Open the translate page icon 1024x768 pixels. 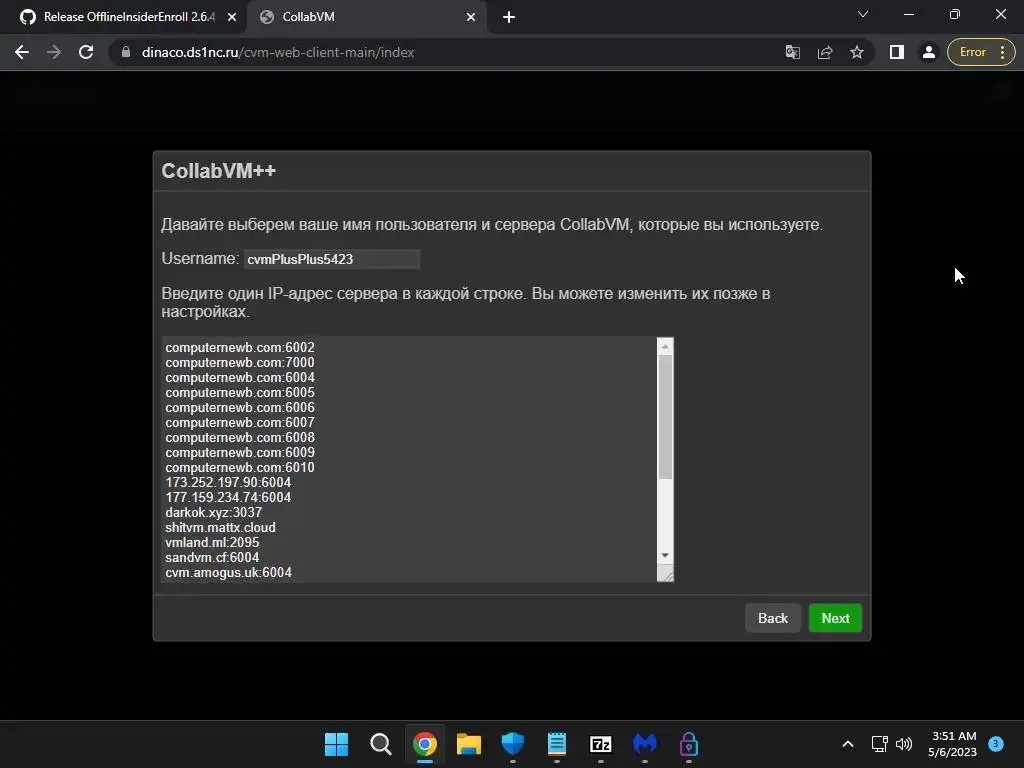792,52
